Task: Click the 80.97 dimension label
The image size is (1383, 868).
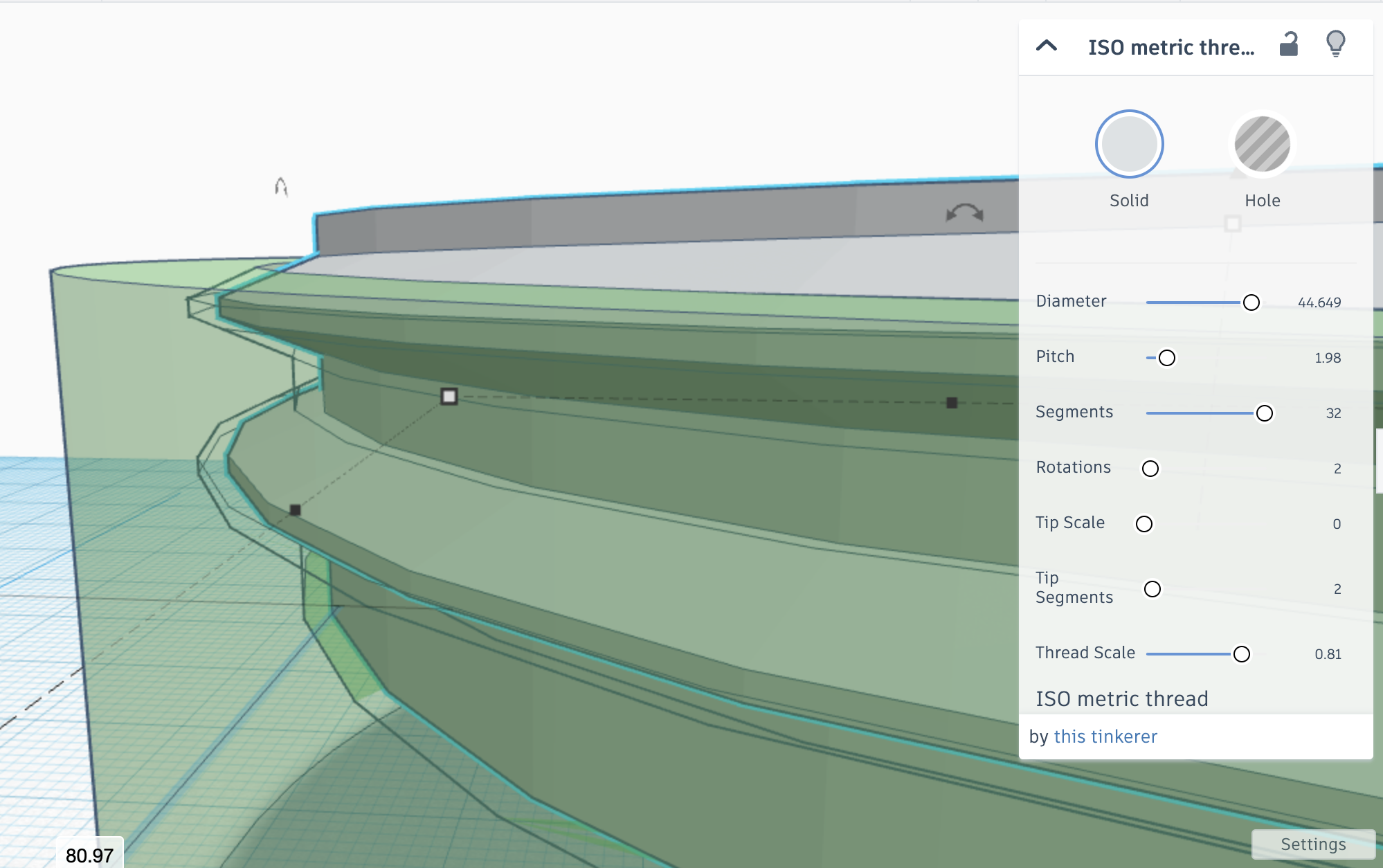Action: 89,856
